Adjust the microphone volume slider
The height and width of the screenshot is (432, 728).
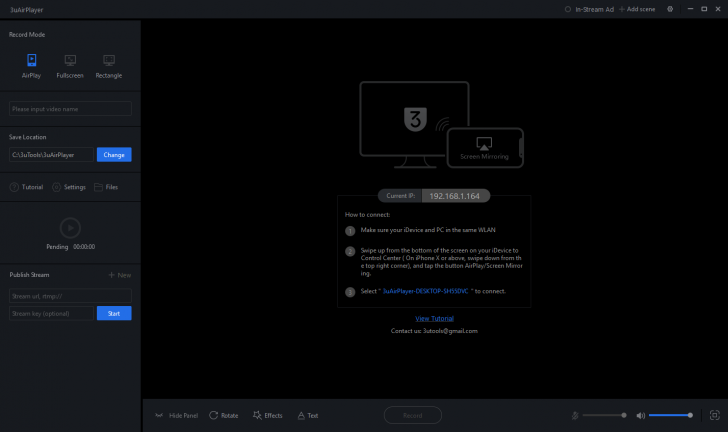coord(604,415)
